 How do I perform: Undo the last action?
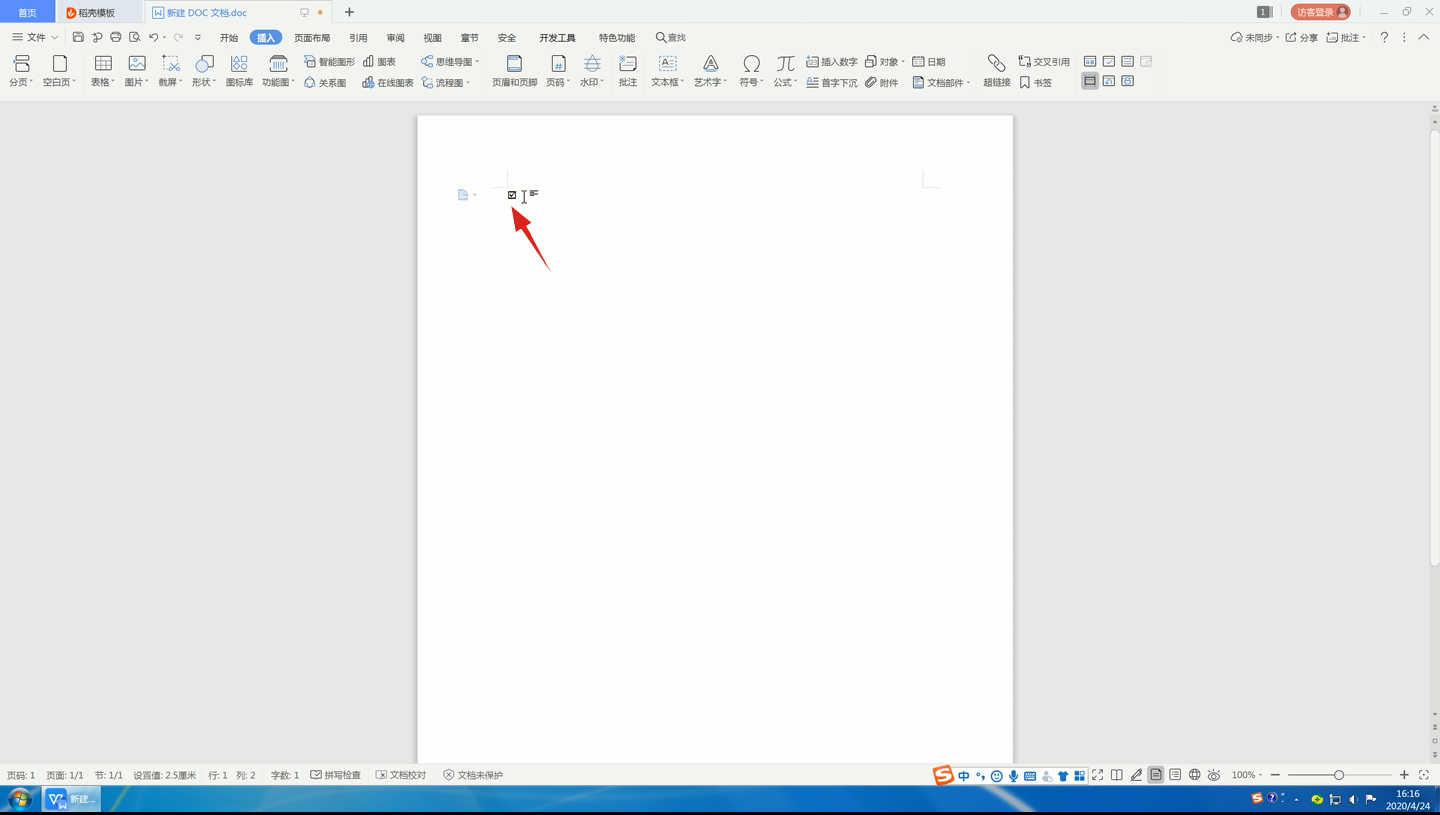coord(154,37)
